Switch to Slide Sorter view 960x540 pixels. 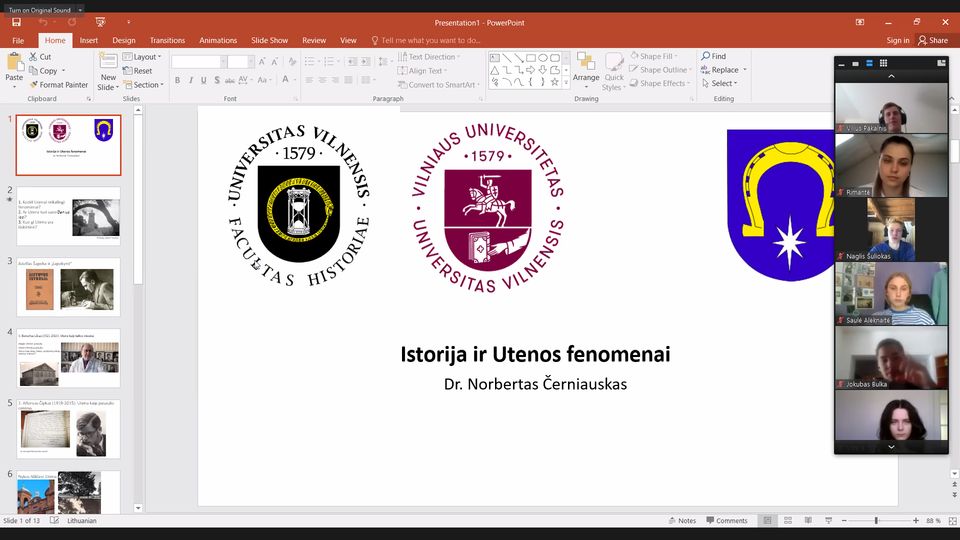[x=788, y=520]
